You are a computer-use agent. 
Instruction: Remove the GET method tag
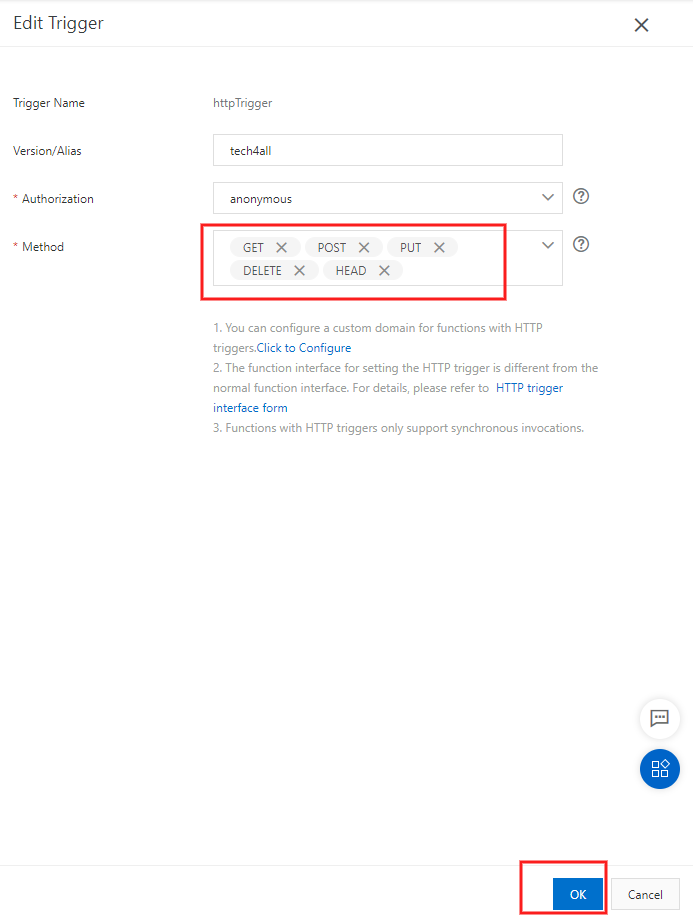[x=281, y=247]
